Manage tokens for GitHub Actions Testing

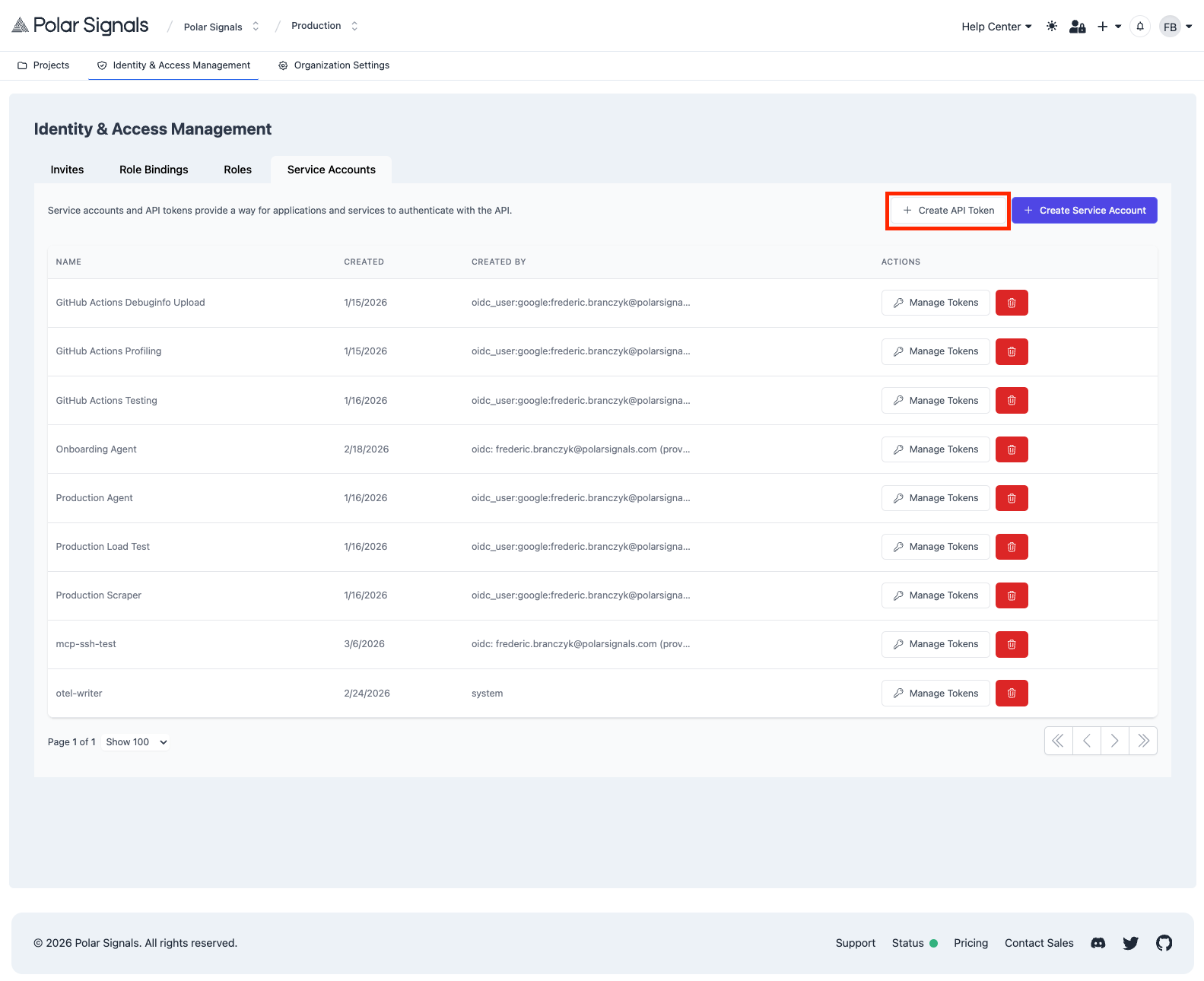click(936, 401)
